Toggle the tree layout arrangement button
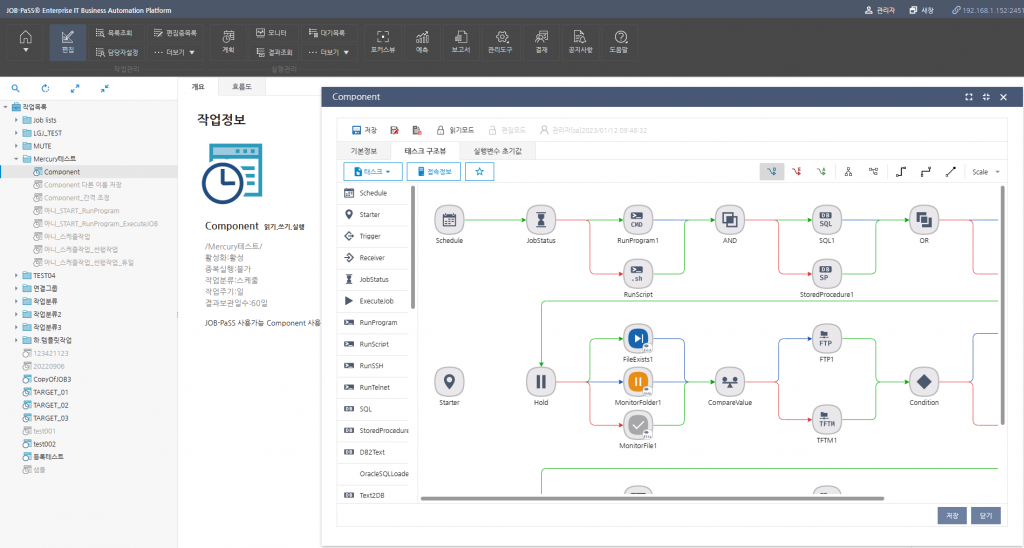Image resolution: width=1024 pixels, height=548 pixels. point(848,172)
